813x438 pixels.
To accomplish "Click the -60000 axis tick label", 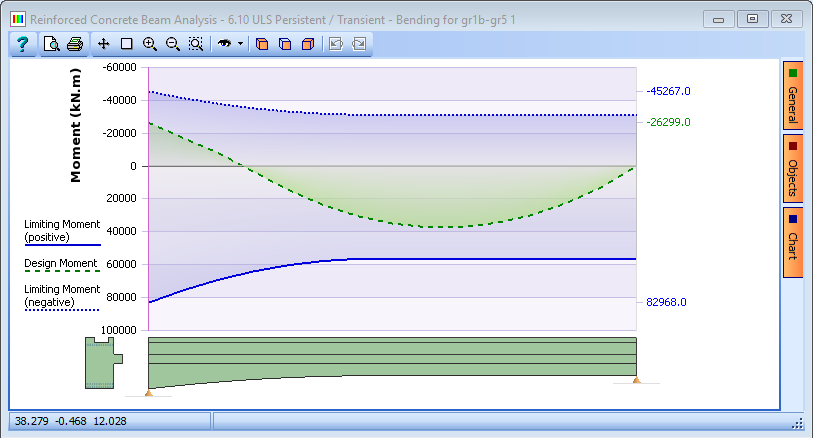I will click(119, 67).
